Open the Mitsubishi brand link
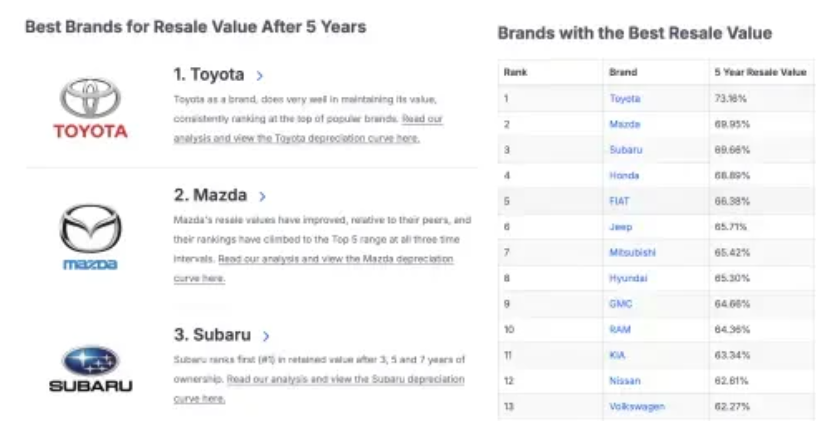 point(632,252)
